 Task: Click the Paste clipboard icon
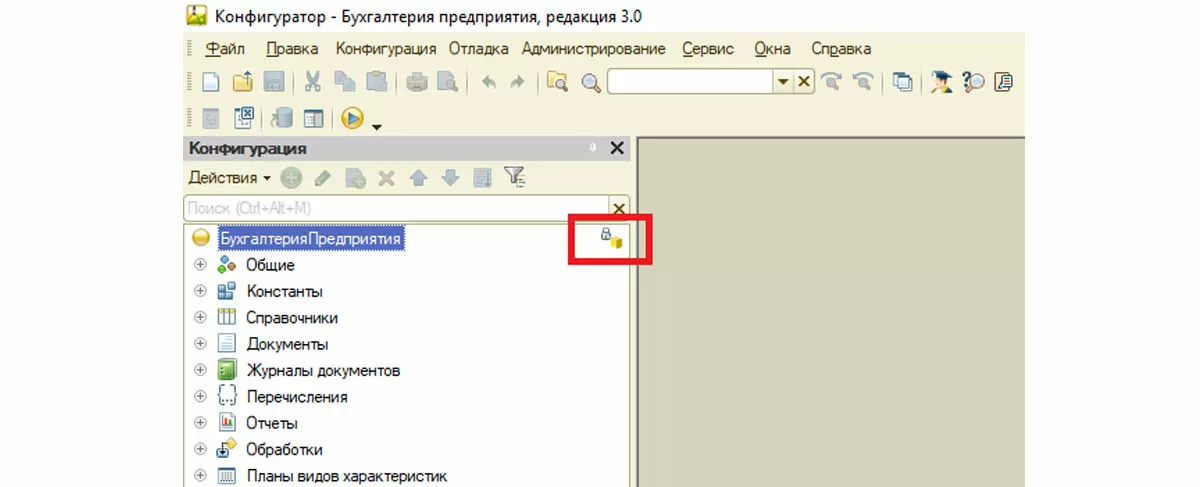(376, 82)
